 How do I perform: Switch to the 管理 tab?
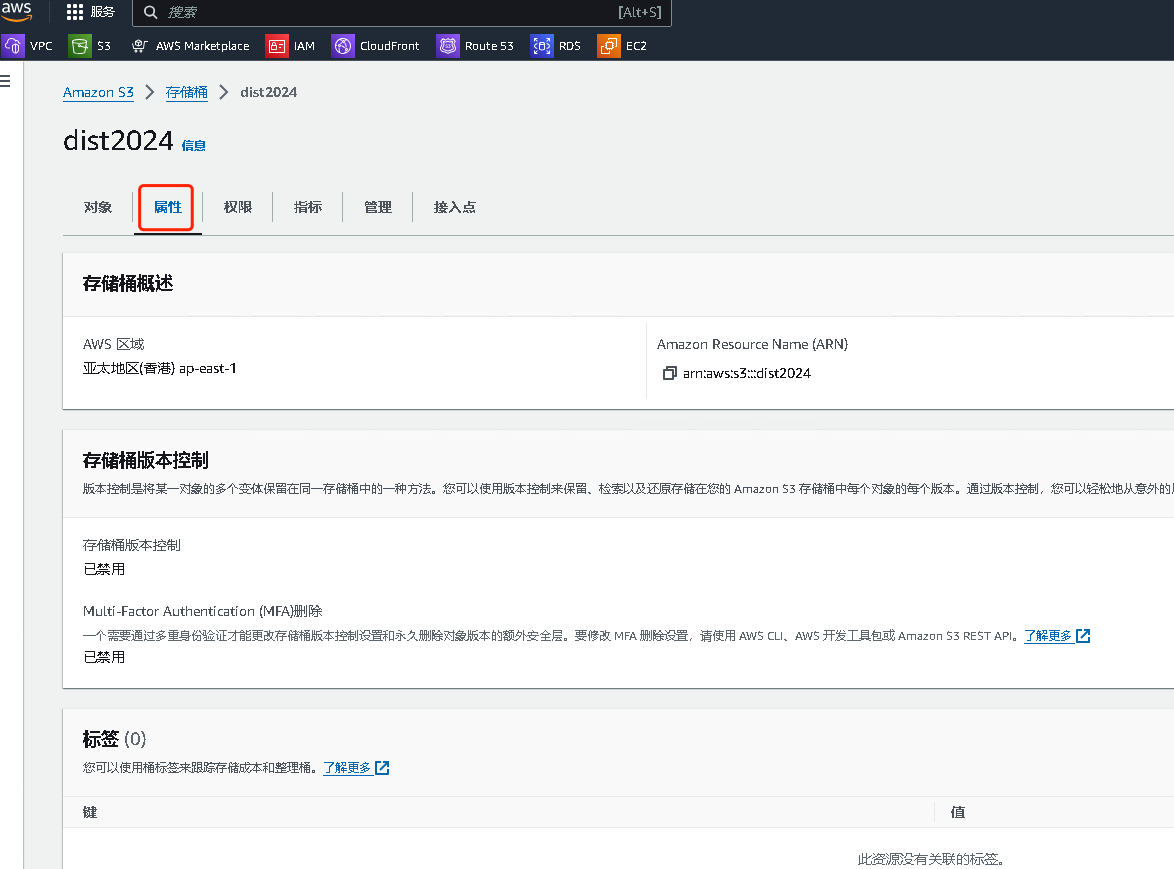[377, 207]
